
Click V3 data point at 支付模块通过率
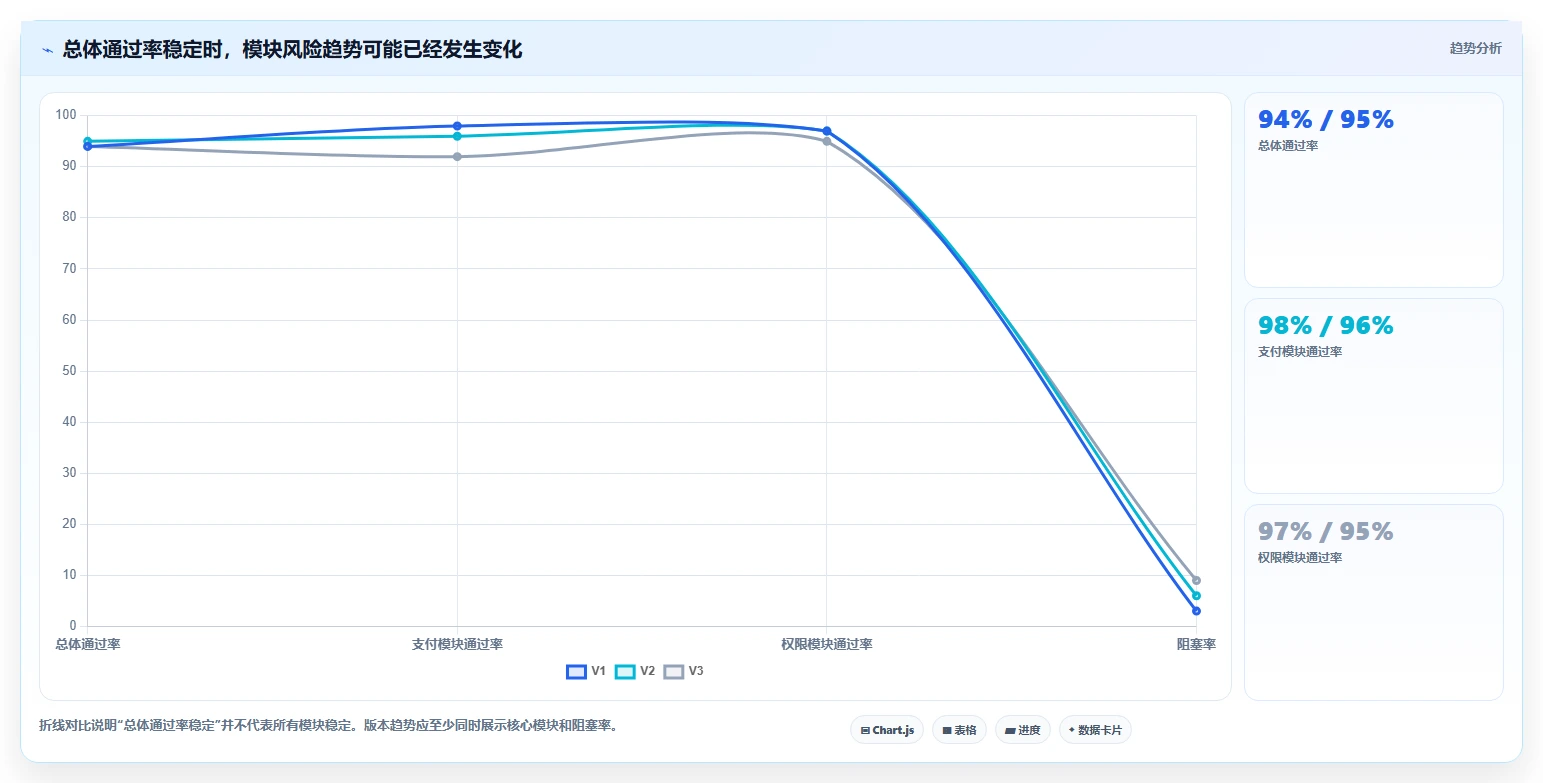(x=457, y=156)
